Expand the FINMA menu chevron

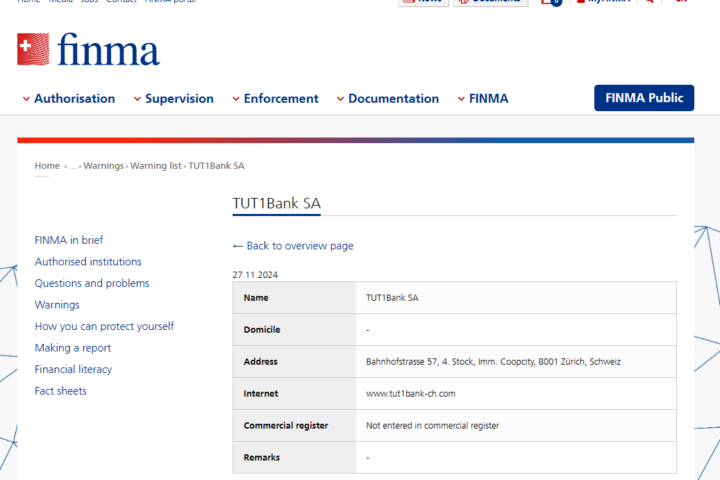click(461, 99)
